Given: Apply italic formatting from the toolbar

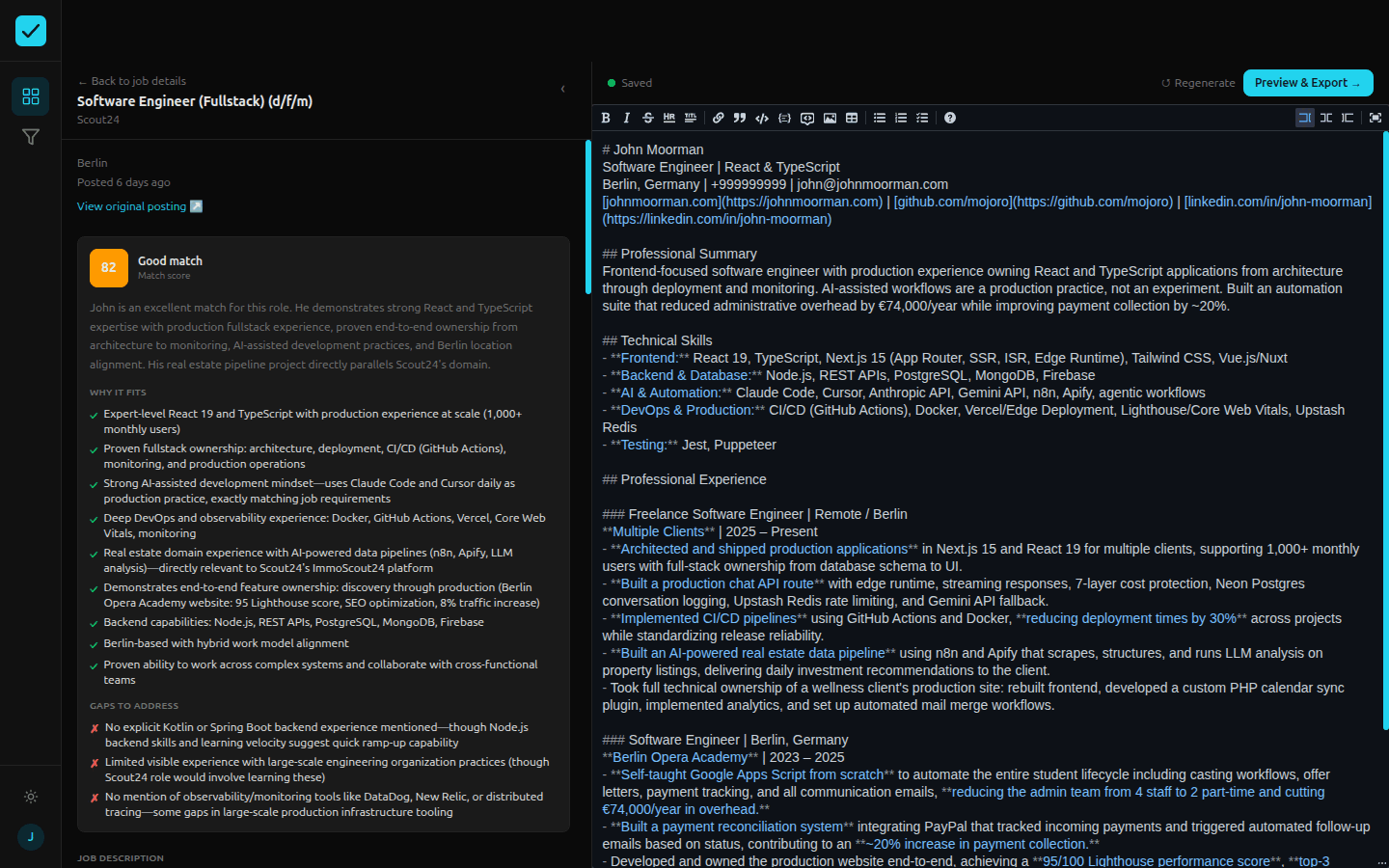Looking at the screenshot, I should (627, 118).
